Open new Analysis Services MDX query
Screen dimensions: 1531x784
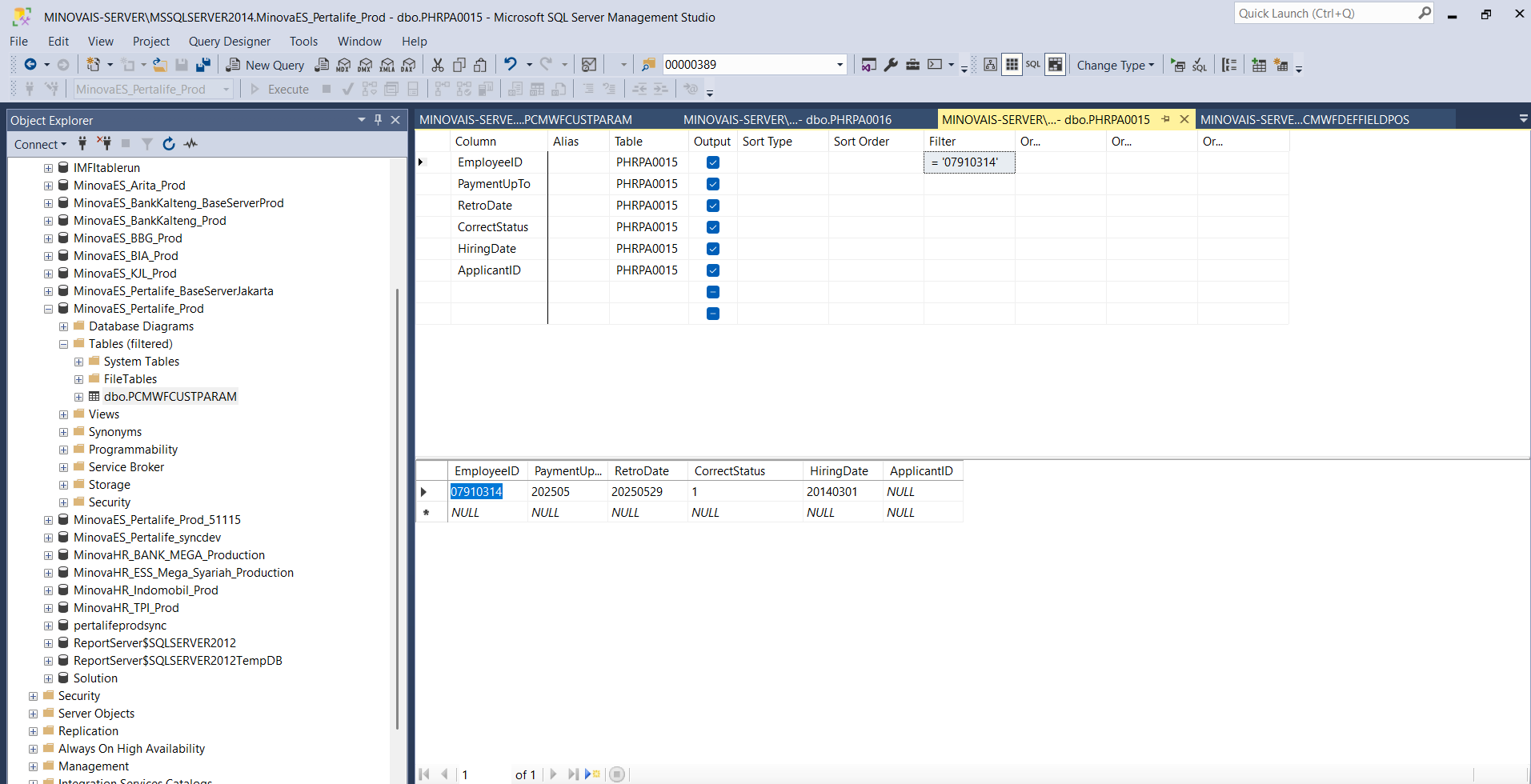pos(343,65)
